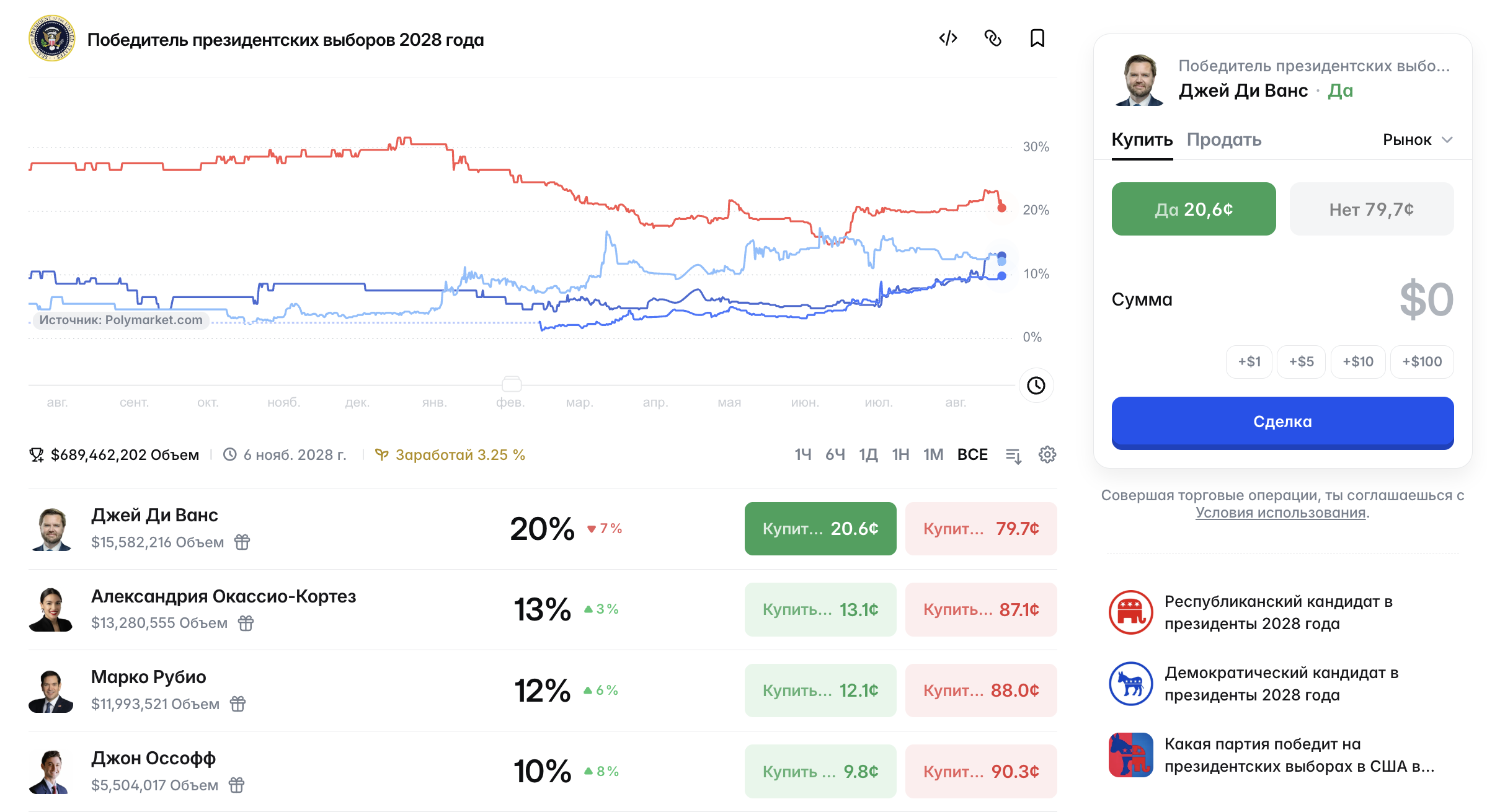The width and height of the screenshot is (1487, 812).
Task: Click gift icon beside Марко Рубио volume
Action: coord(237,704)
